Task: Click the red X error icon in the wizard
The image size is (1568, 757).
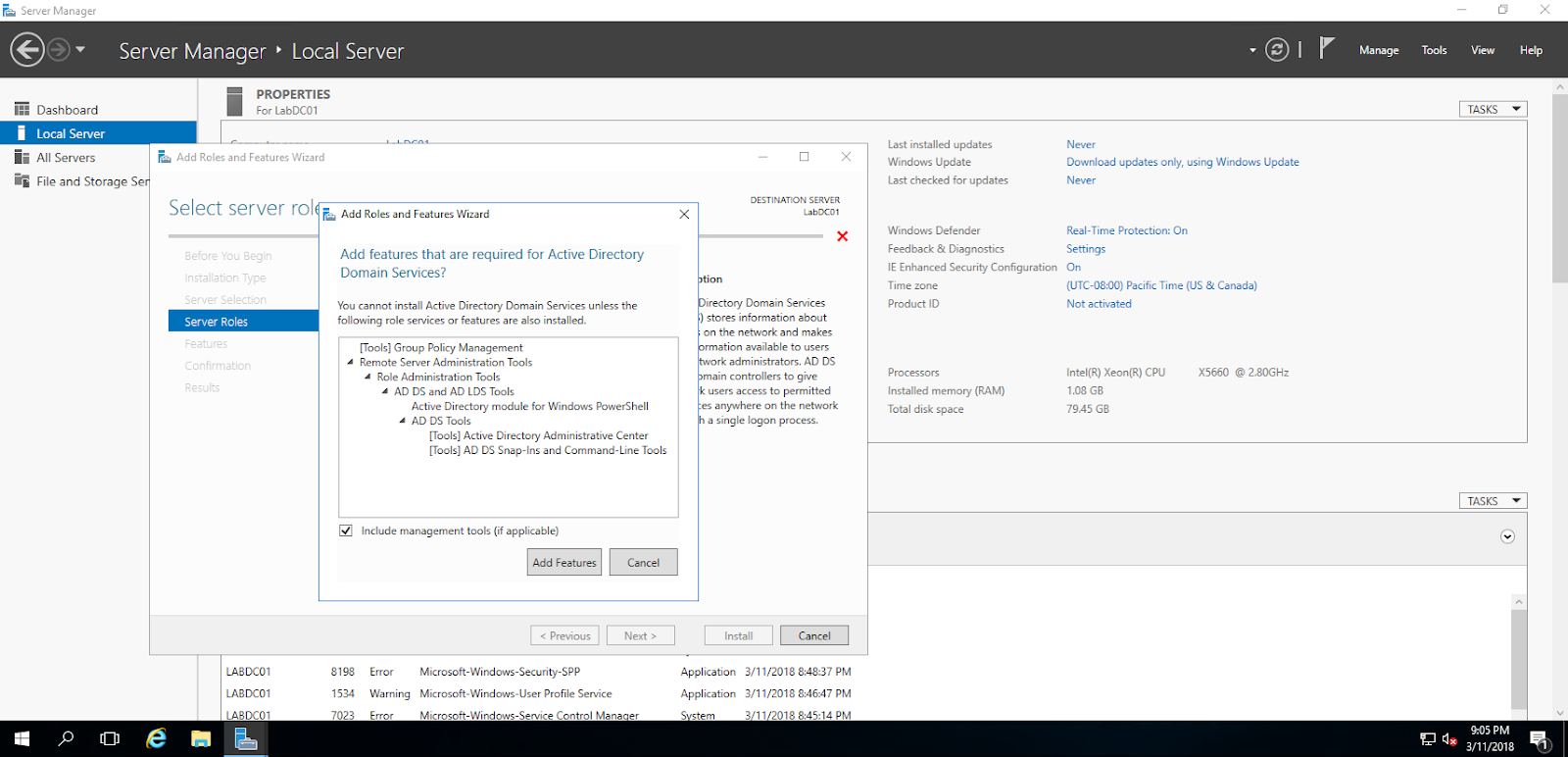Action: coord(842,236)
